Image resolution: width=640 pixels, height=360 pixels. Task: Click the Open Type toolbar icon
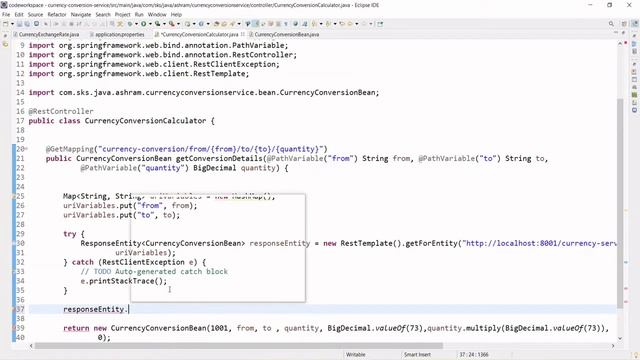tap(216, 24)
